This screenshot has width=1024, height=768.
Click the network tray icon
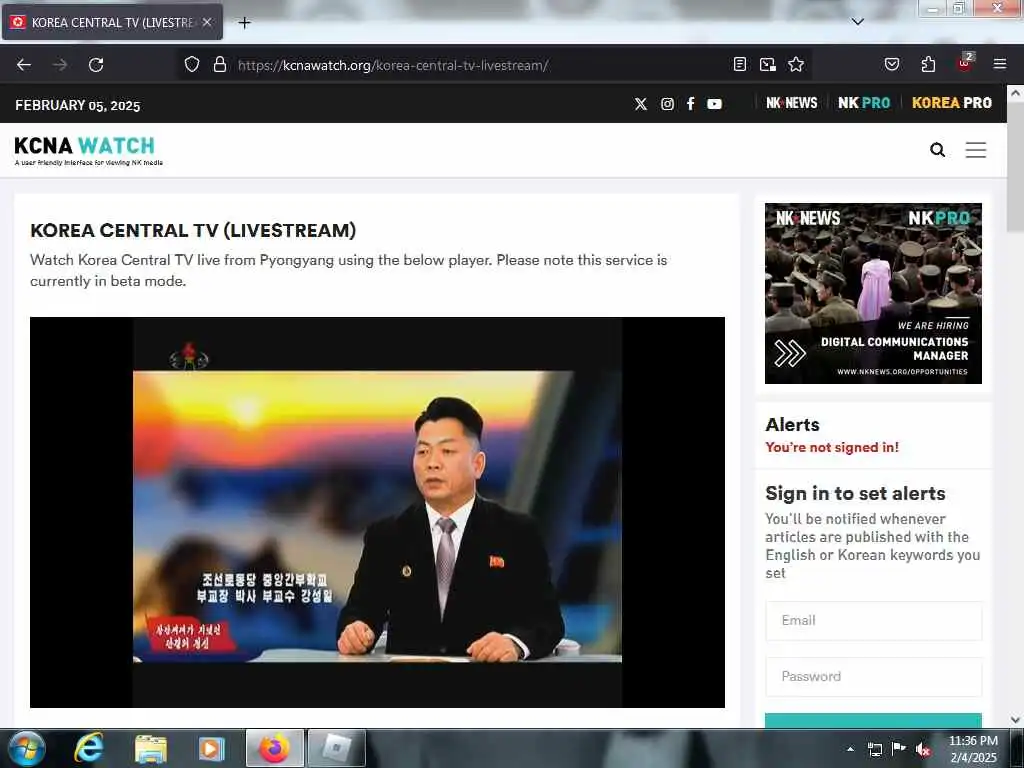click(x=875, y=749)
